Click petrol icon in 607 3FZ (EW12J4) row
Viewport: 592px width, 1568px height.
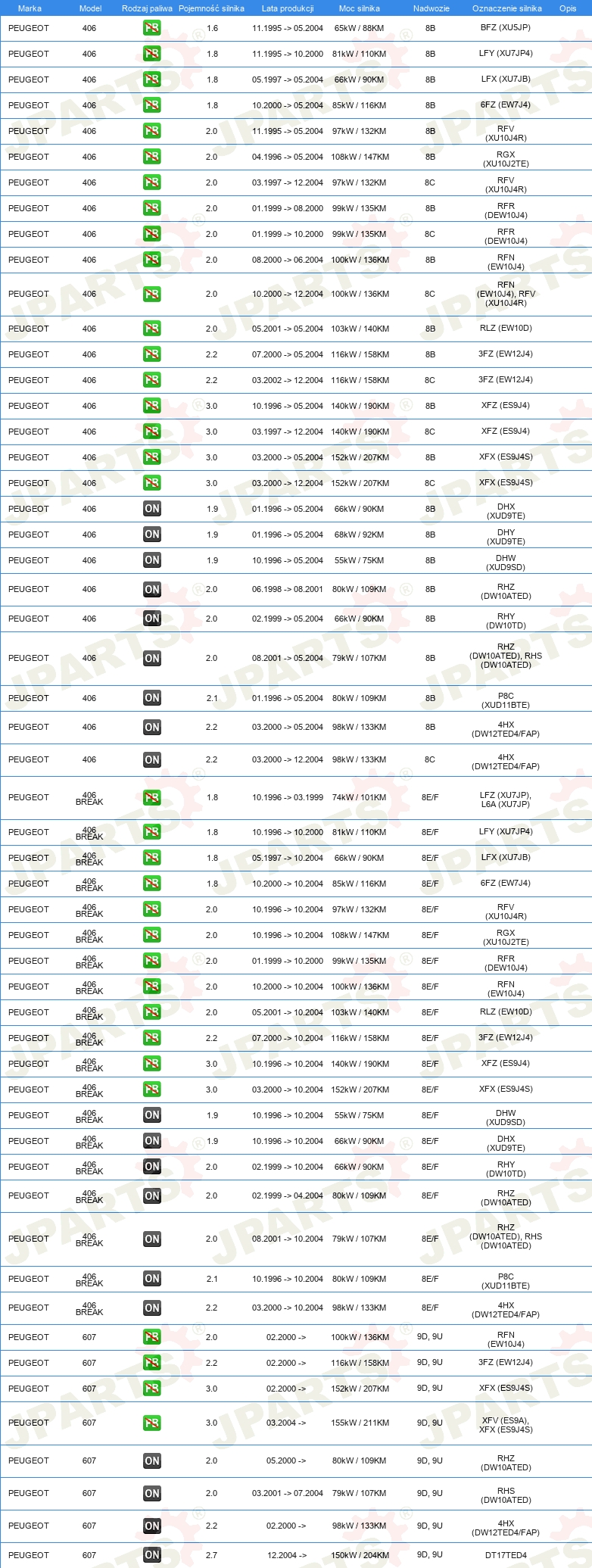click(x=151, y=1363)
